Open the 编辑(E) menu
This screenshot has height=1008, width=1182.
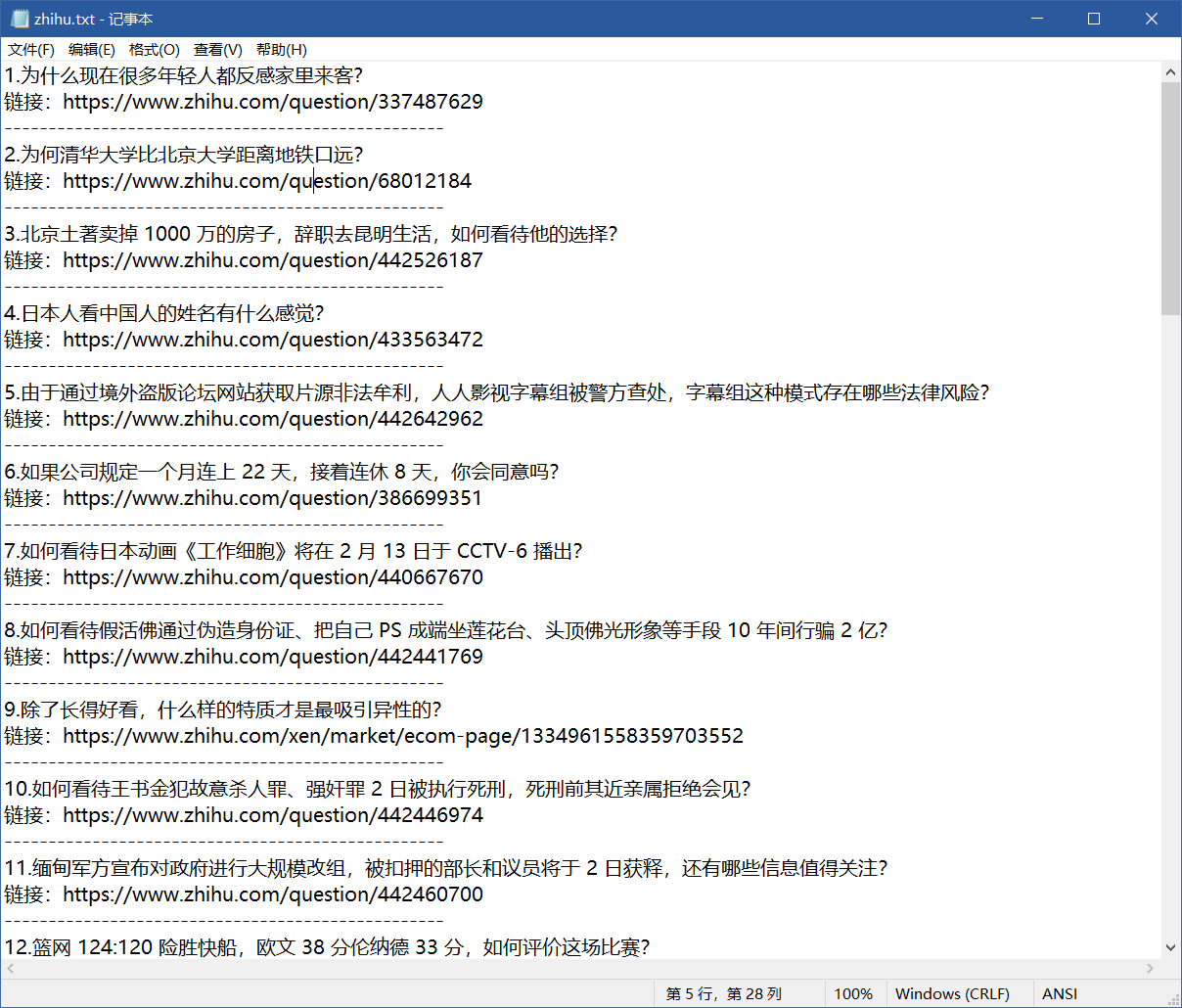(x=92, y=50)
